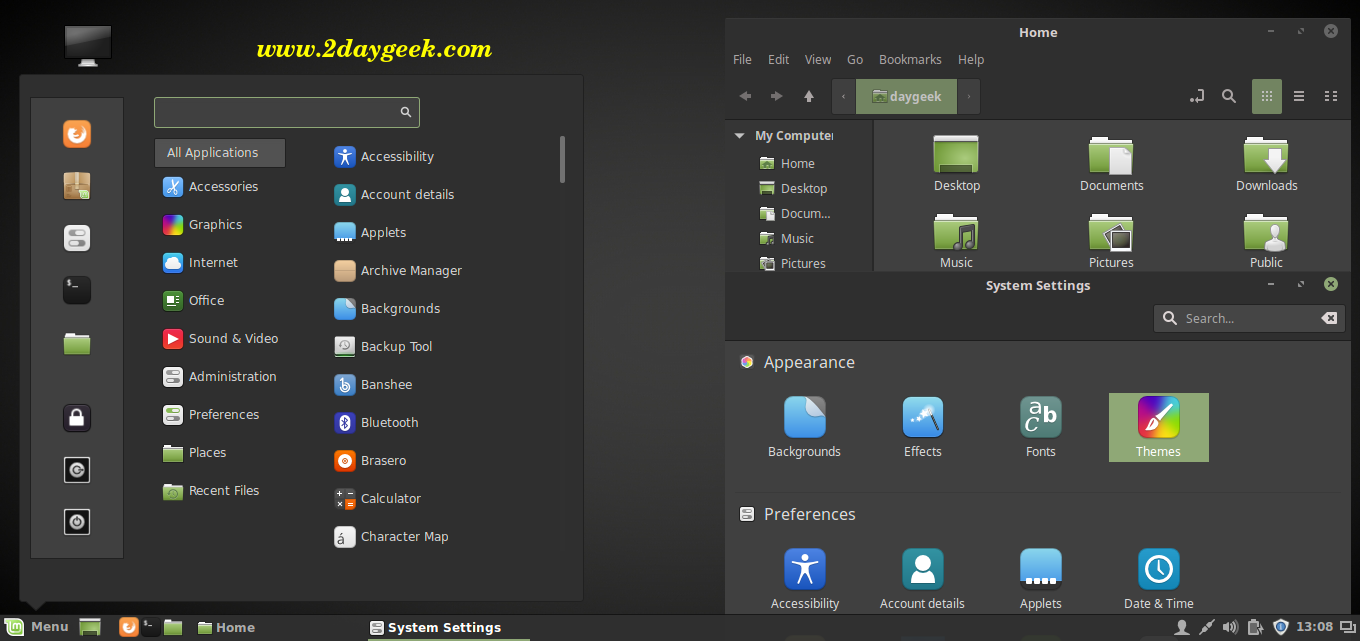Open the Downloads folder

[x=1266, y=164]
